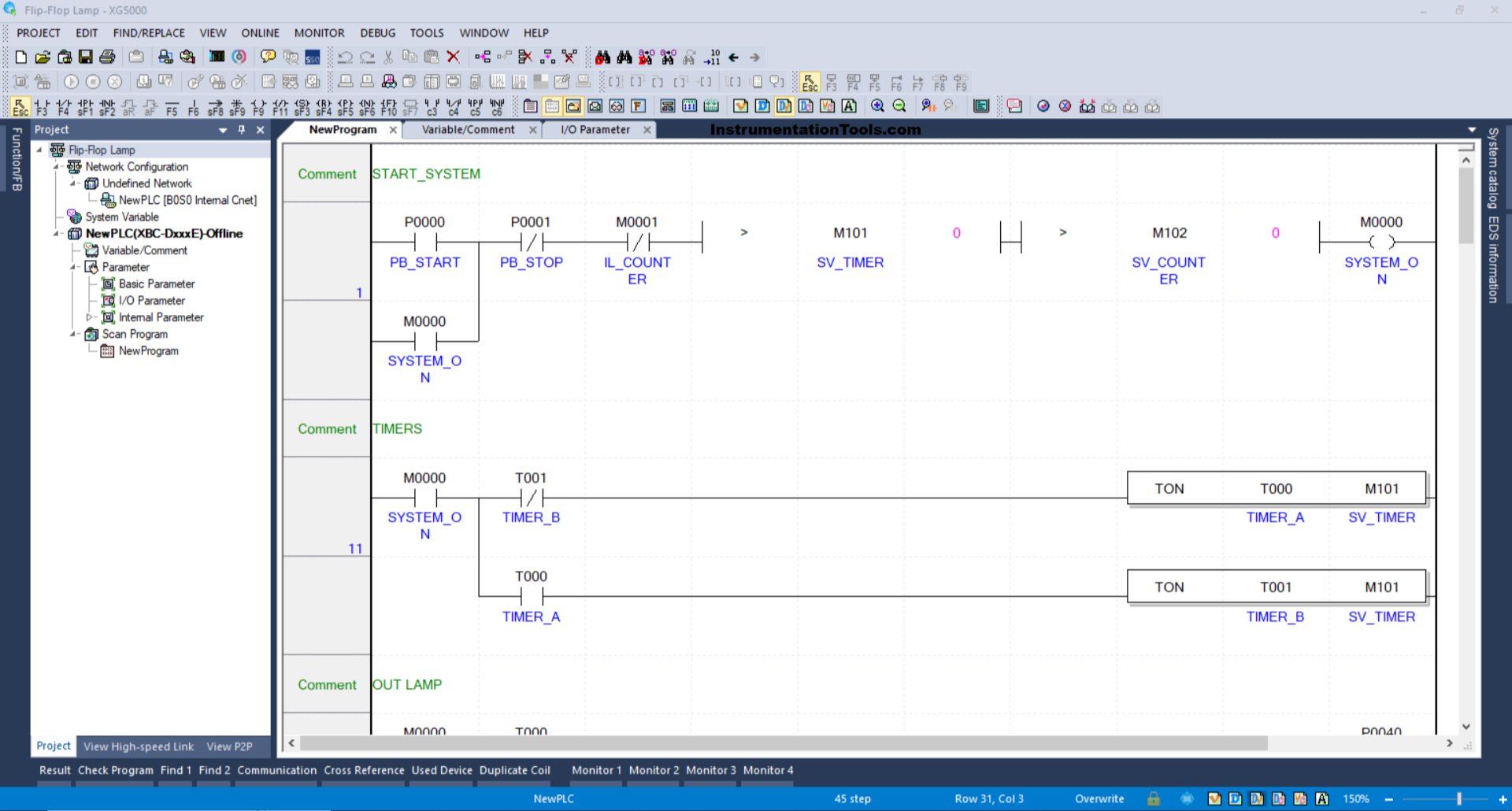Collapse the Parameter tree node
Image resolution: width=1512 pixels, height=811 pixels.
point(74,267)
